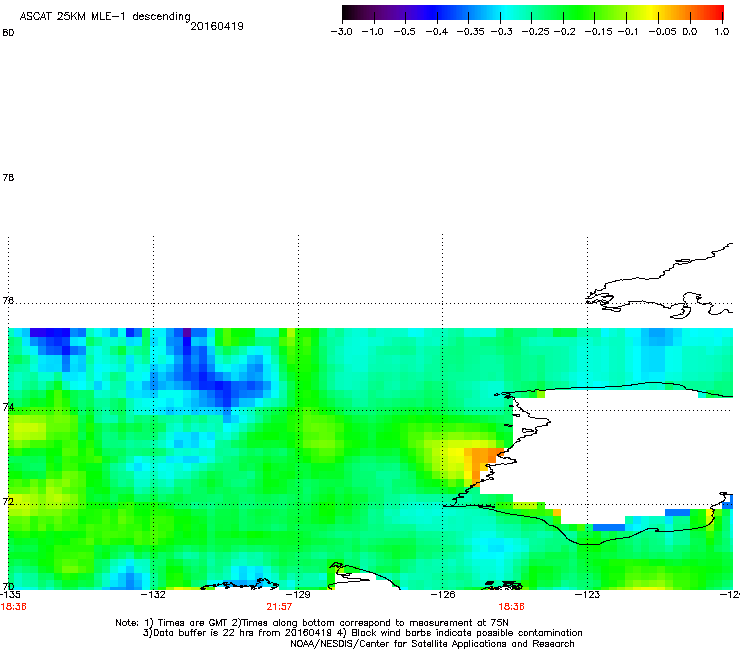Click the "NOAA/NESDIS/Center for Satellite Applications and Research" credit
740x650 pixels.
[x=432, y=644]
